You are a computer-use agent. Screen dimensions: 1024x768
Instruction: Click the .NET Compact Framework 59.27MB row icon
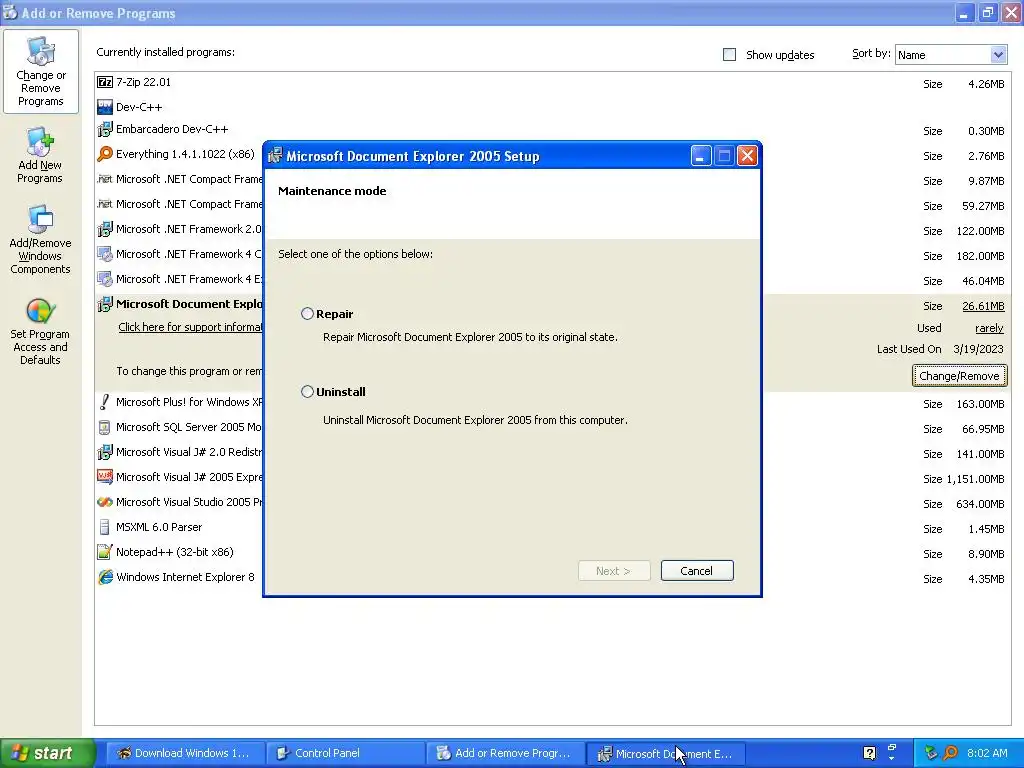coord(104,204)
